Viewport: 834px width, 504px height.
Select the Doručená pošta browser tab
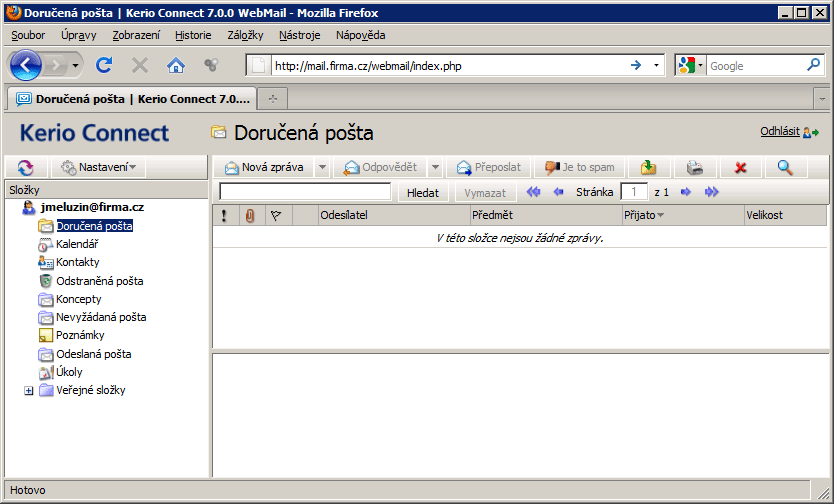click(131, 99)
